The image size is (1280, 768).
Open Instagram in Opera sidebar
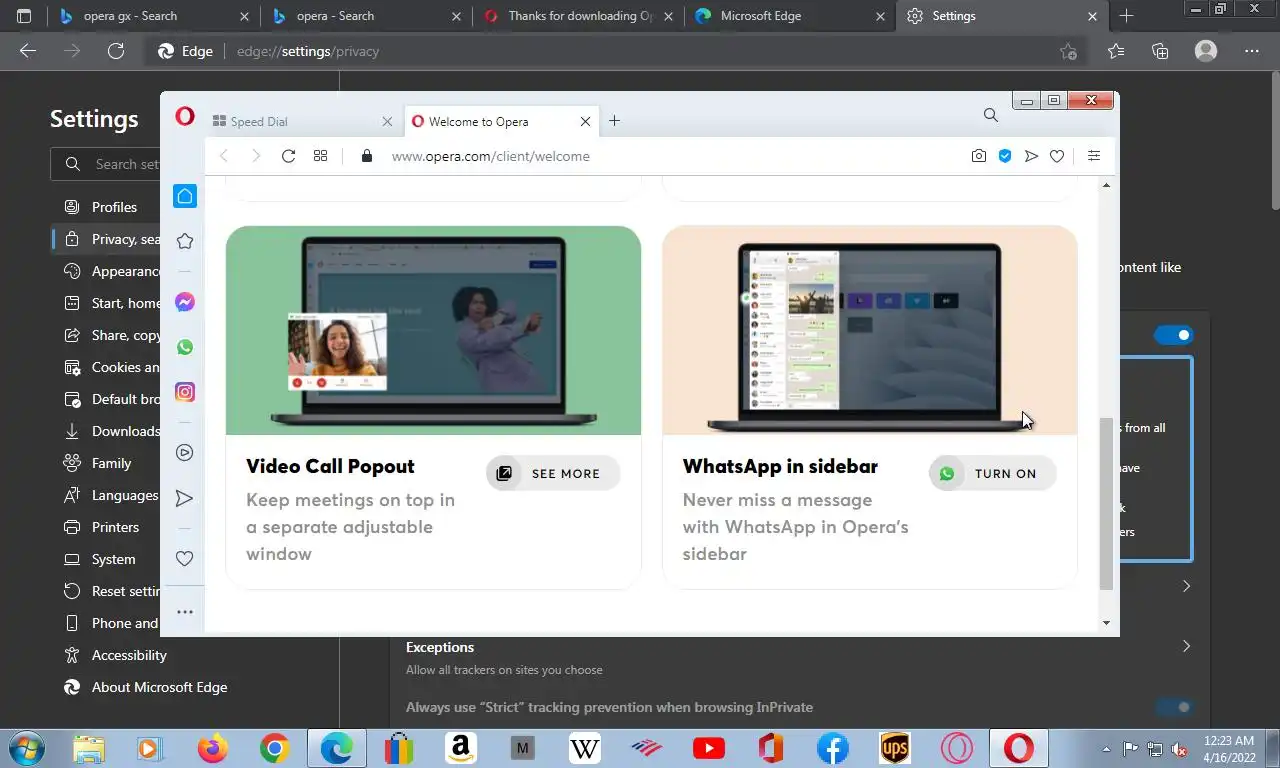point(185,392)
